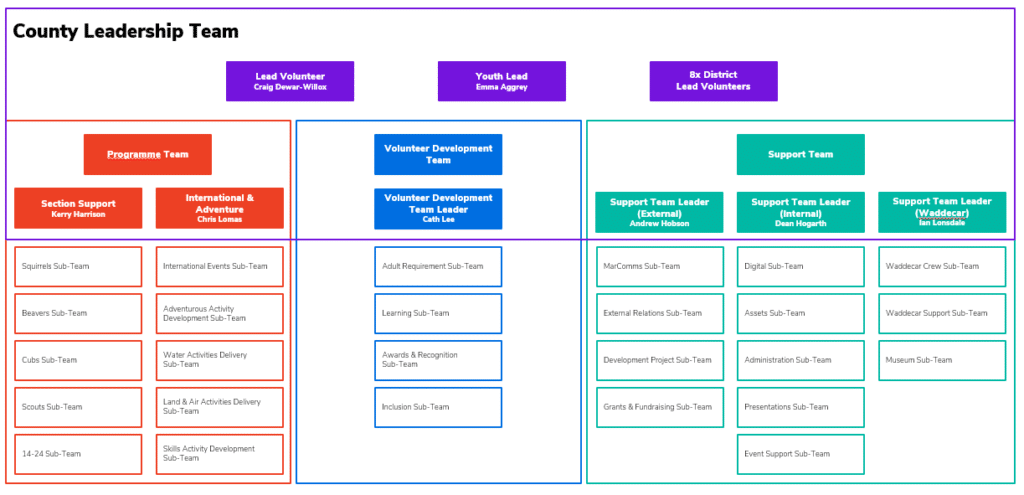Select the MarComms Sub-Team box
The height and width of the screenshot is (495, 1024).
pos(659,266)
